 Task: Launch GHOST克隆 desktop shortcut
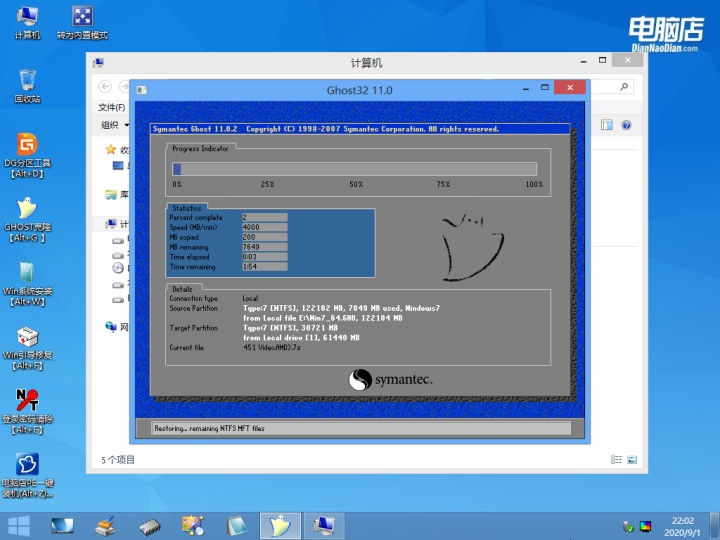[x=27, y=219]
